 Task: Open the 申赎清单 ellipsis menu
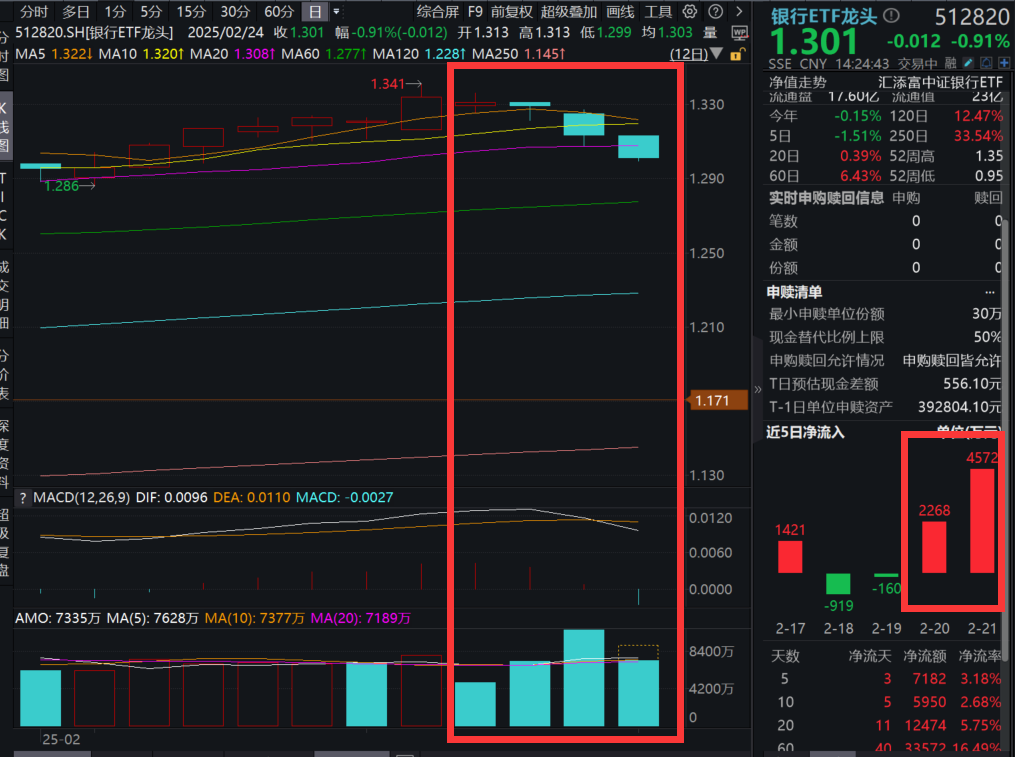990,292
